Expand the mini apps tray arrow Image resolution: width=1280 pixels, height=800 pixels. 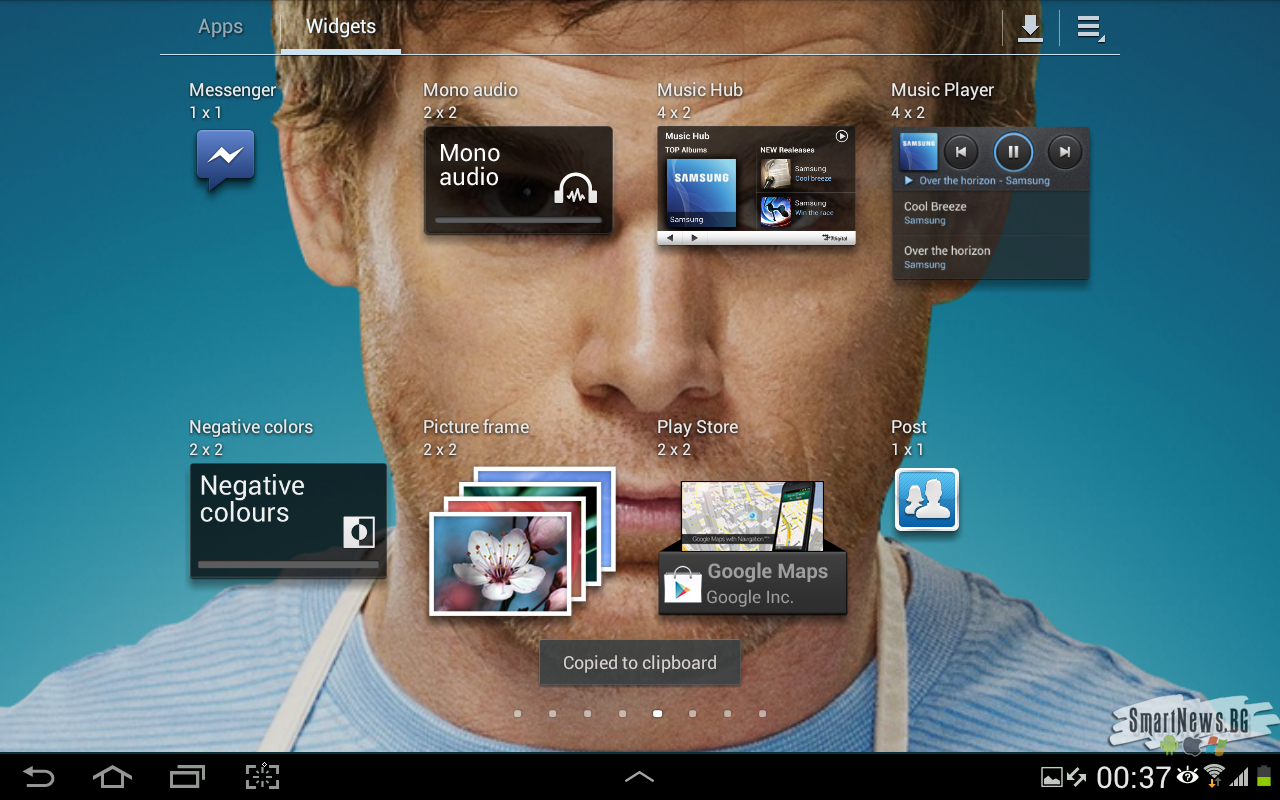pos(639,777)
